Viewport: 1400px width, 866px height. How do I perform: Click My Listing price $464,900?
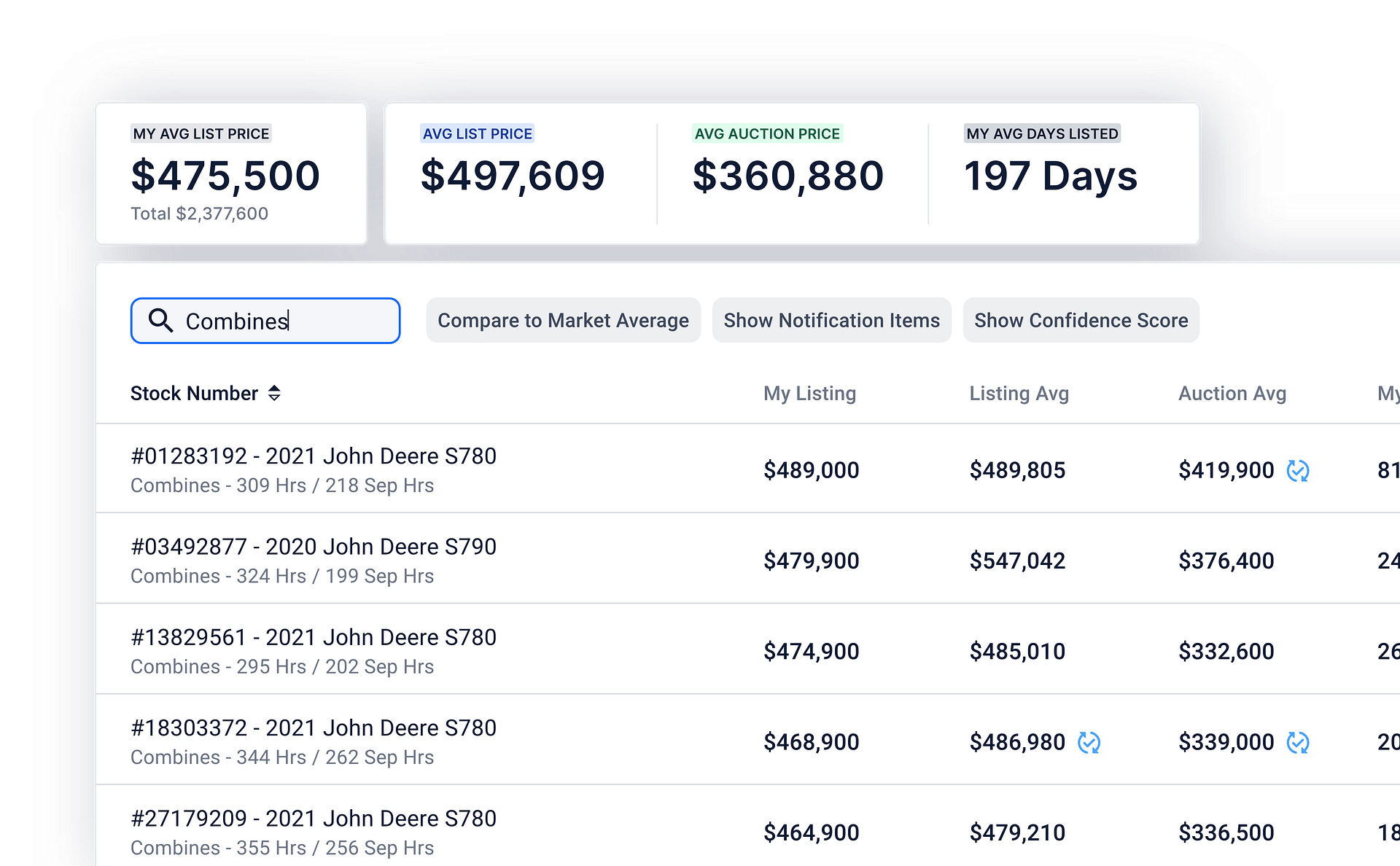[x=812, y=832]
